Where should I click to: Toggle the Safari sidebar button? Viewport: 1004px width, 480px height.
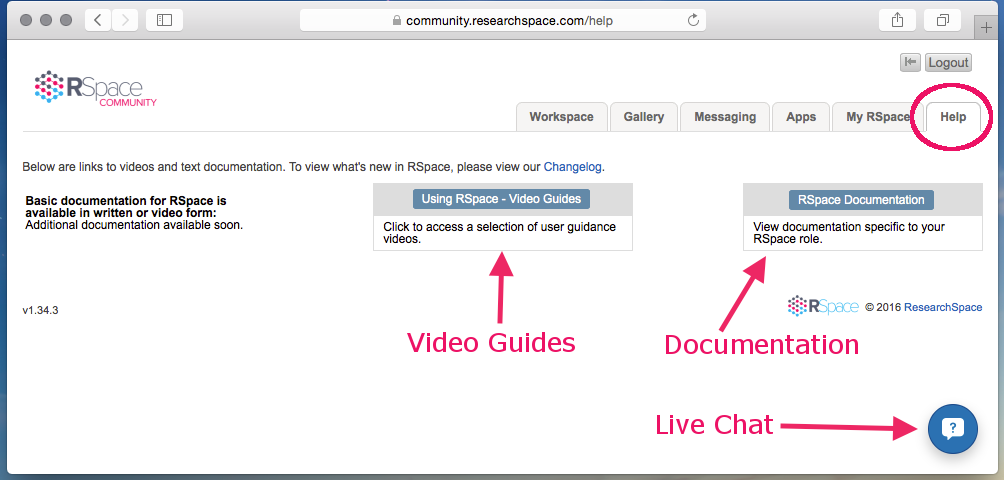[x=165, y=20]
